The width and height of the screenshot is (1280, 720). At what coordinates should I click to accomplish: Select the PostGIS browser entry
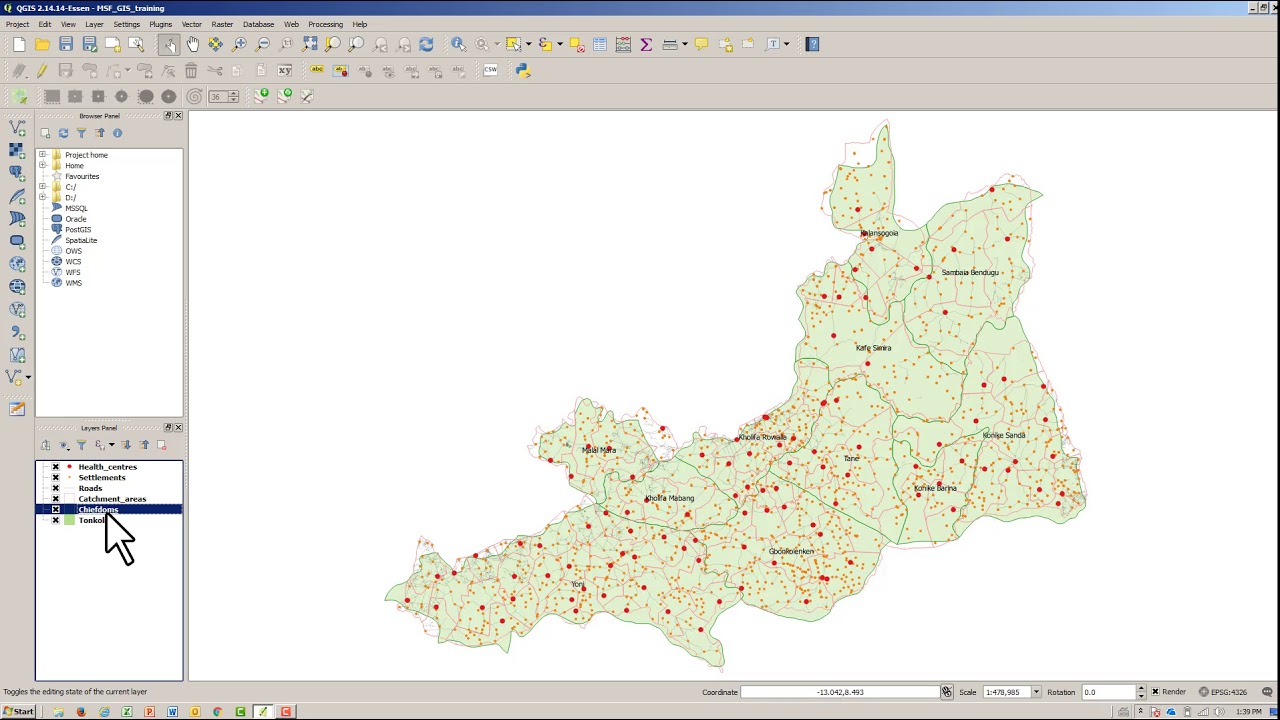click(x=78, y=230)
